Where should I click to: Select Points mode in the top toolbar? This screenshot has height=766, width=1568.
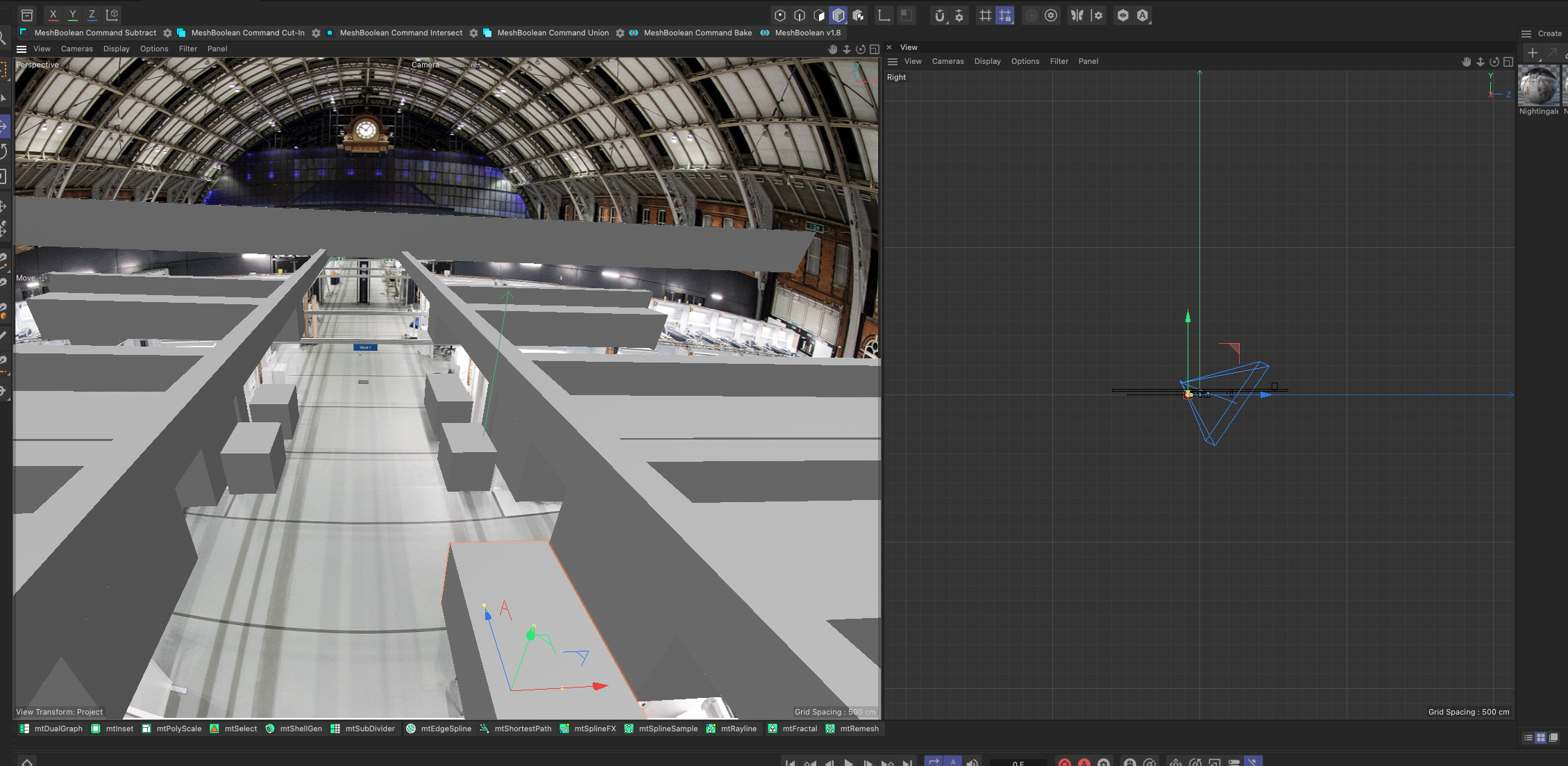780,15
